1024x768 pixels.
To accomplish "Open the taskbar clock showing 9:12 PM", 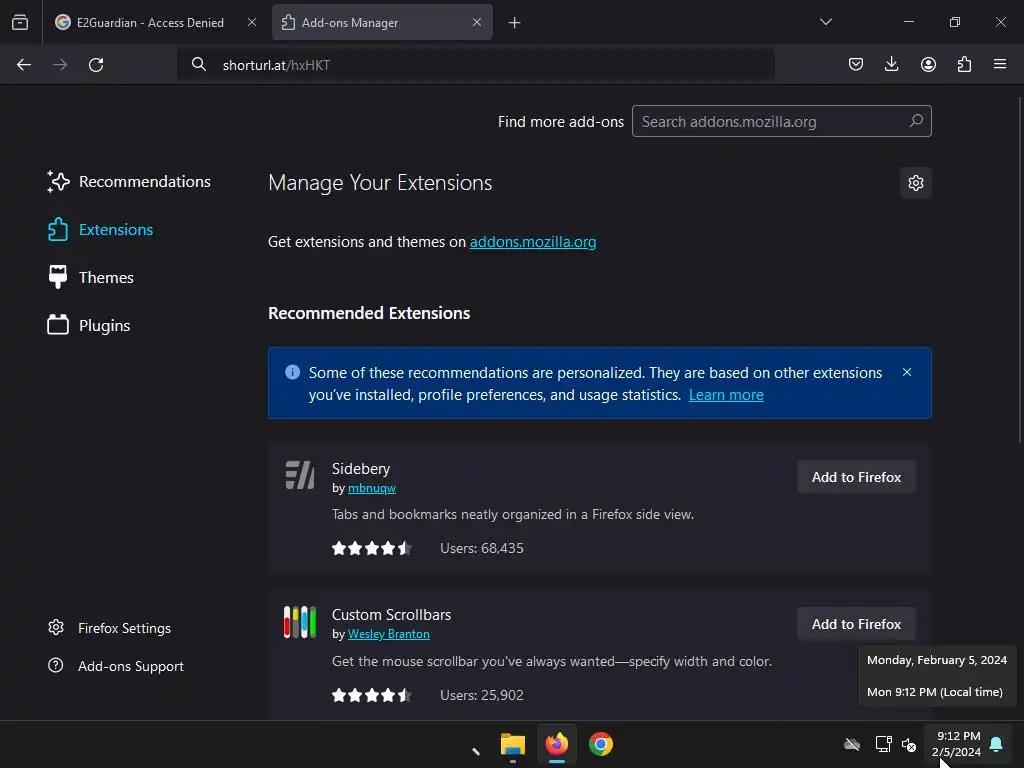I will pyautogui.click(x=956, y=744).
